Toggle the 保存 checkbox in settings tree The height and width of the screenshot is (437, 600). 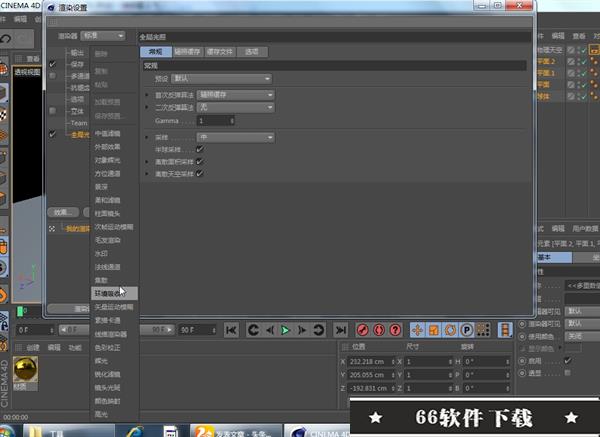pyautogui.click(x=53, y=64)
